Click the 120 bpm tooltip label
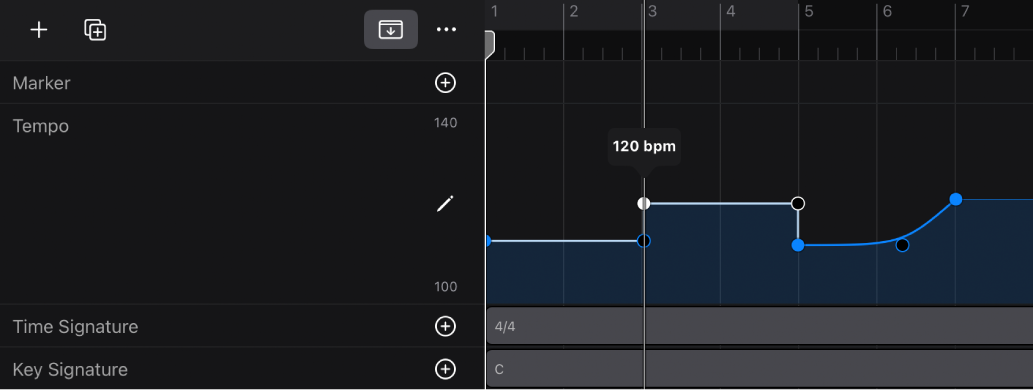Screen dimensions: 1036x392 click(644, 147)
